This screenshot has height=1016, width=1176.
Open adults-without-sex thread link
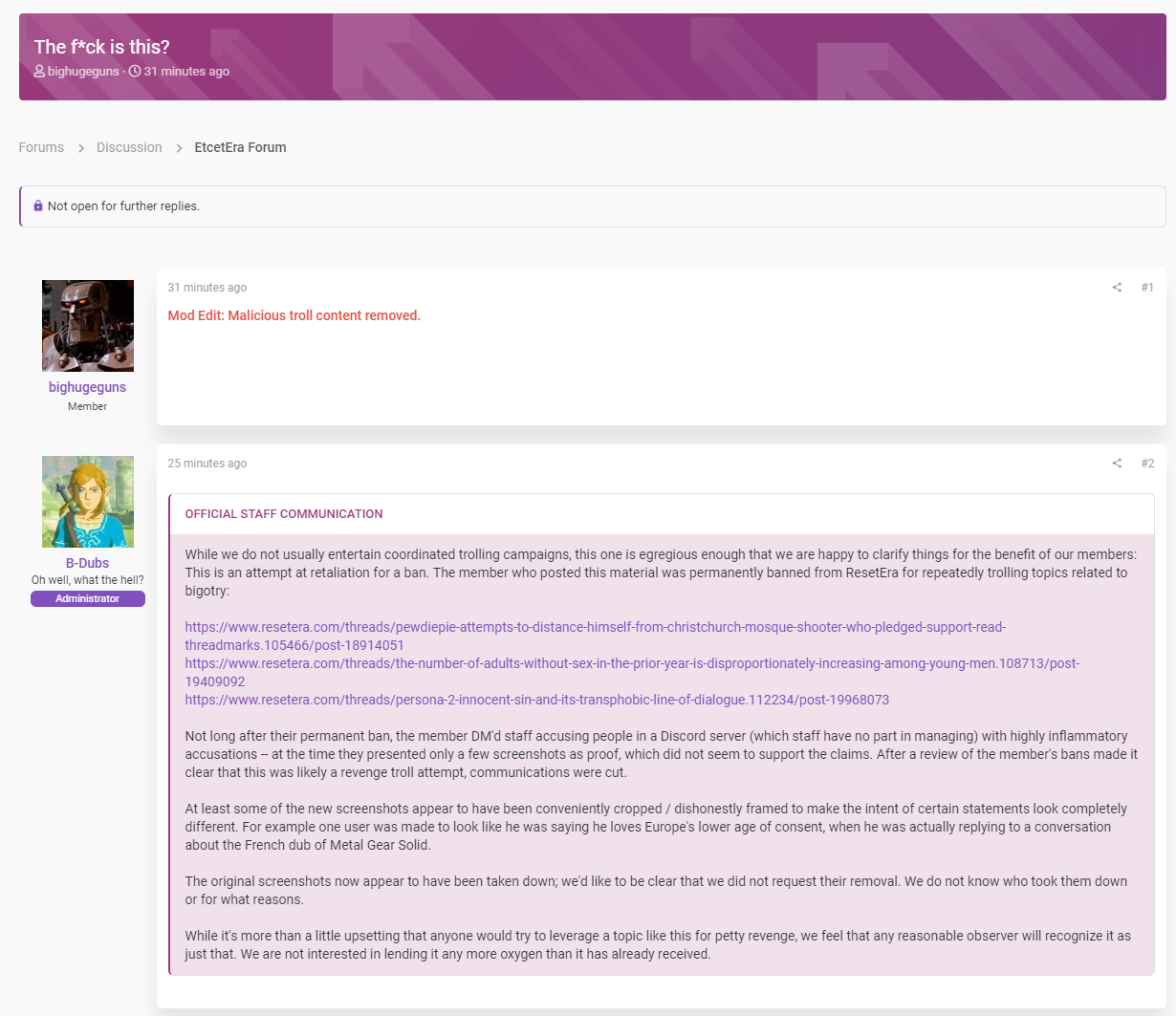[x=632, y=673]
